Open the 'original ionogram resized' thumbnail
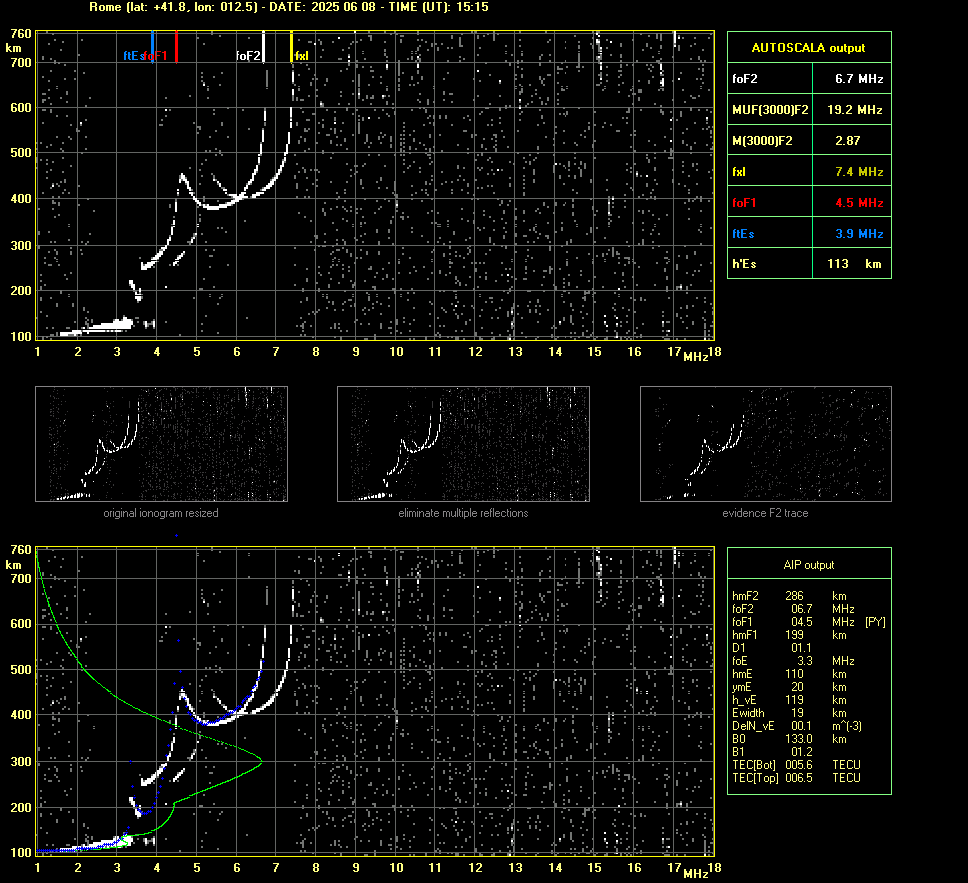968x883 pixels. [161, 444]
